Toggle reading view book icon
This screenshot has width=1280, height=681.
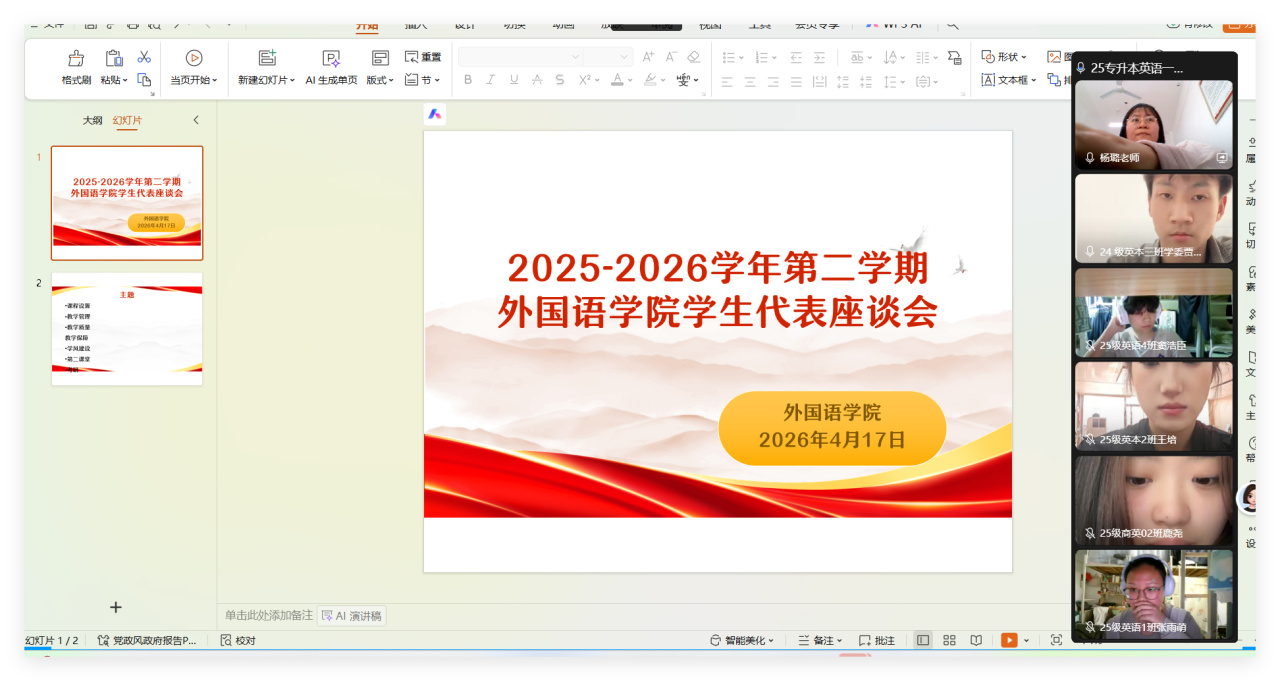(976, 640)
